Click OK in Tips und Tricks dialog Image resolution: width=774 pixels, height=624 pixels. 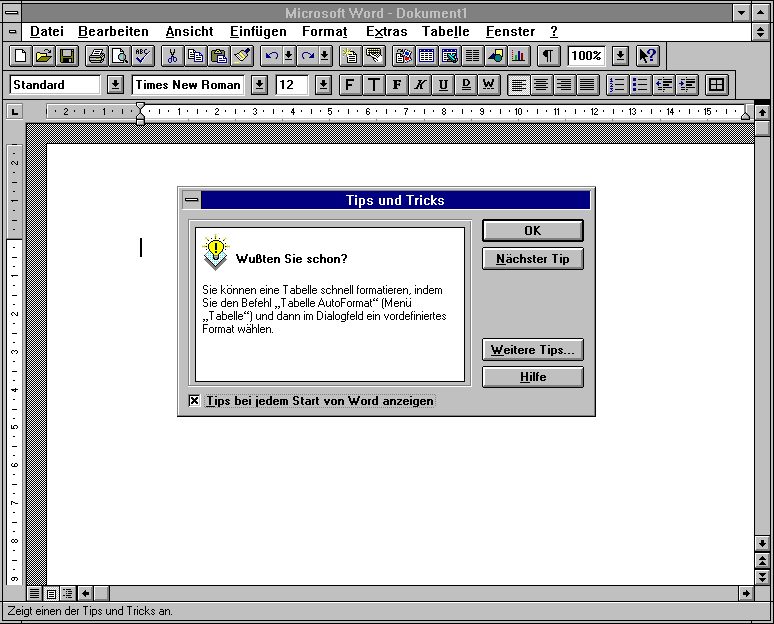click(x=533, y=231)
